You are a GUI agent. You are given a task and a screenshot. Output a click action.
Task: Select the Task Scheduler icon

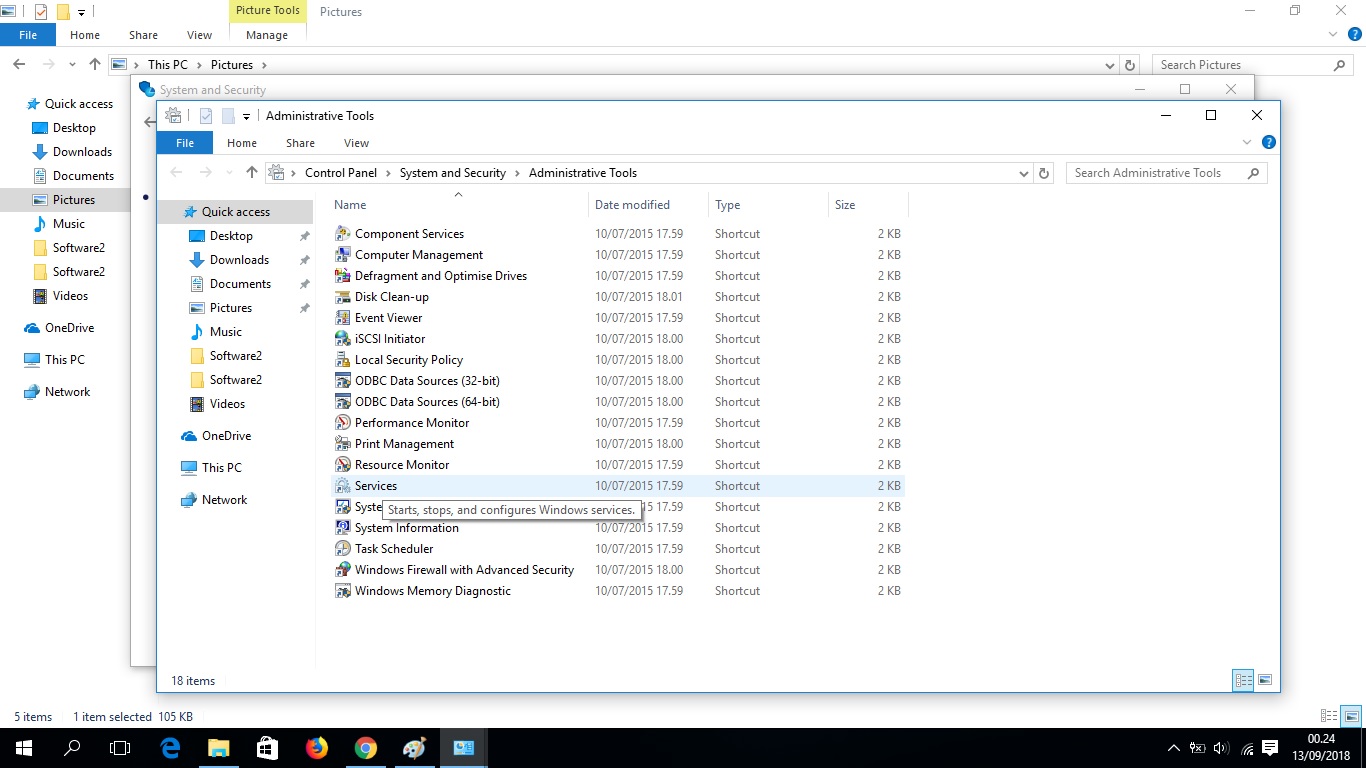(343, 549)
